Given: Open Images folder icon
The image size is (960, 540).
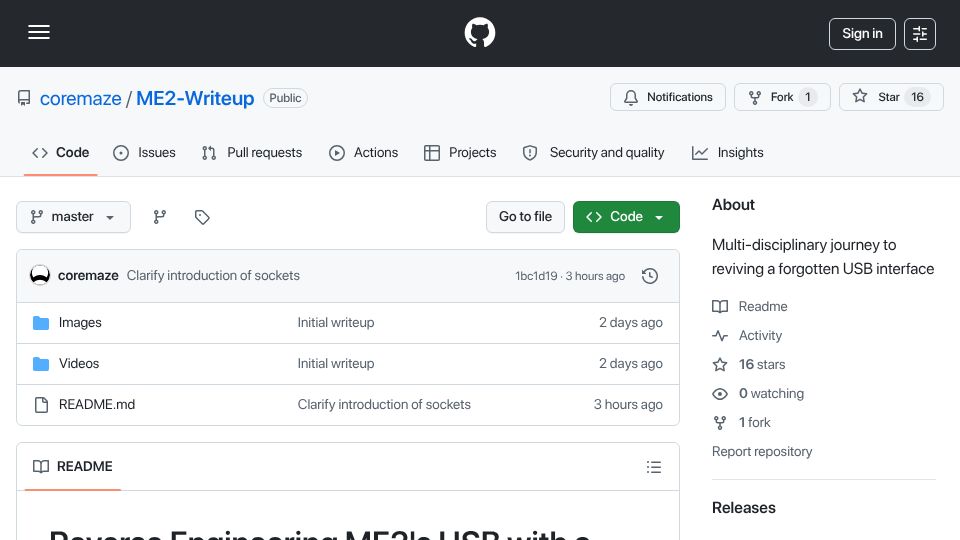Looking at the screenshot, I should [41, 323].
